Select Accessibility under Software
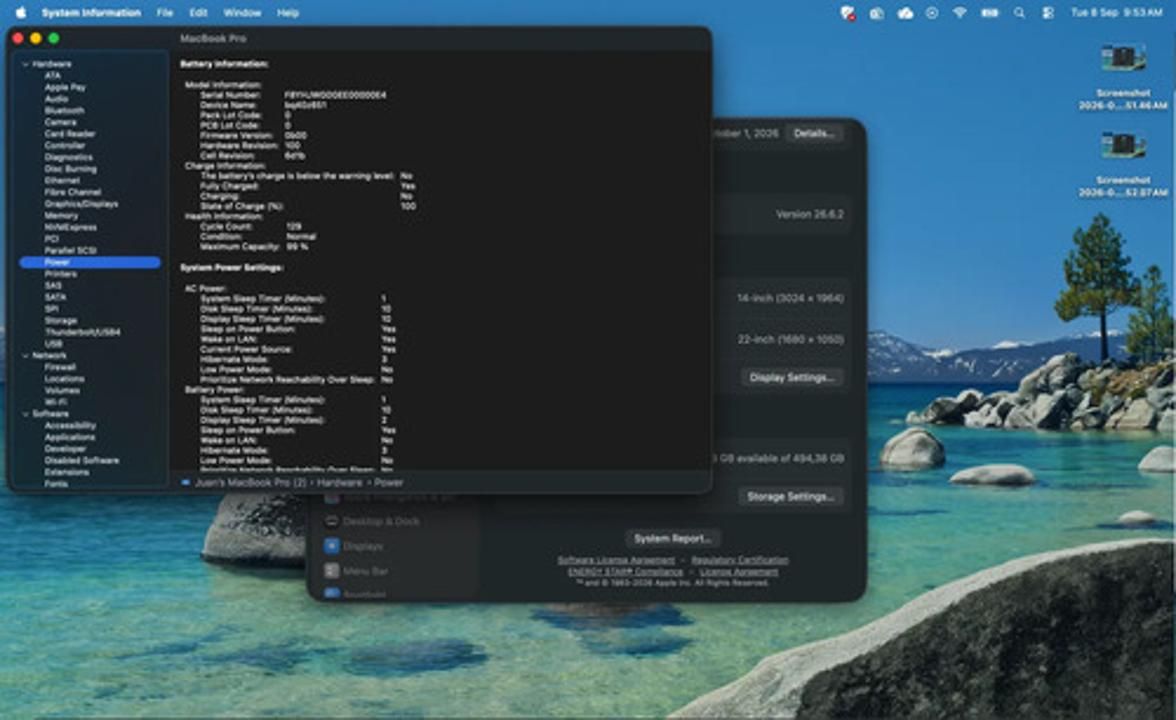1176x720 pixels. click(70, 426)
